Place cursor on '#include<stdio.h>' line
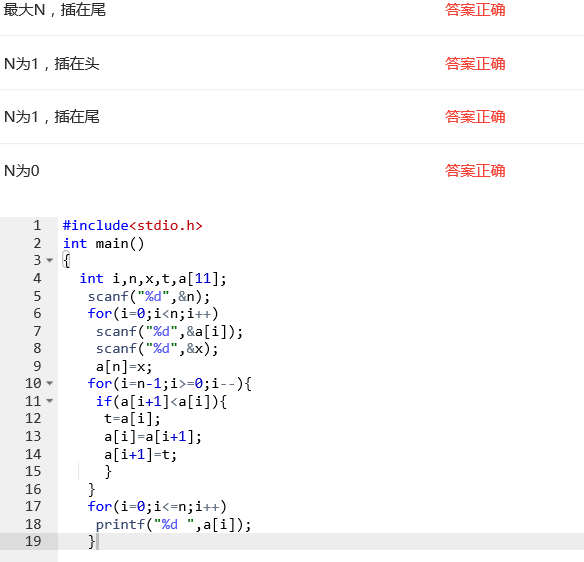 [133, 226]
